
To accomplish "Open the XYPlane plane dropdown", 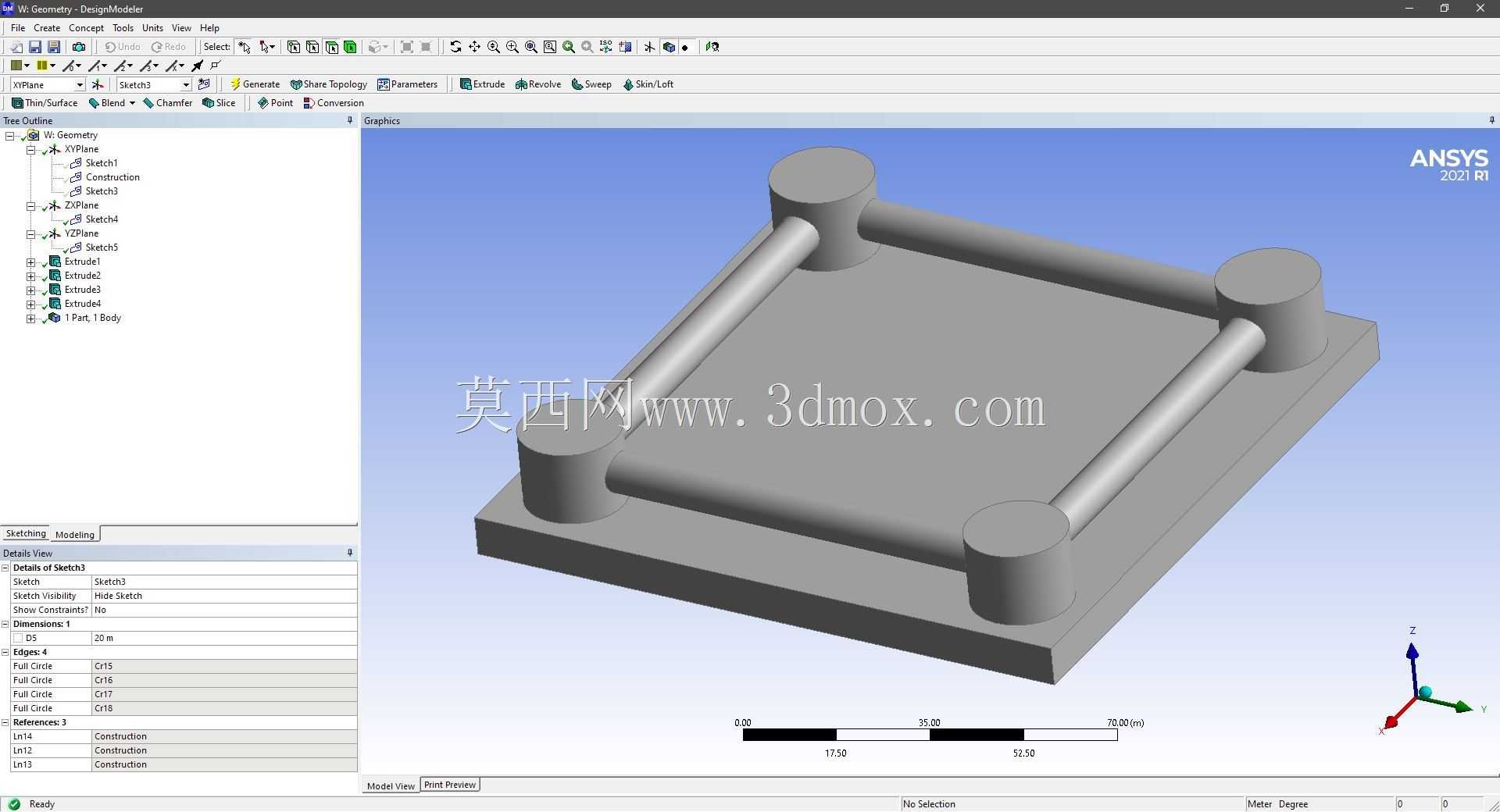I will pos(80,84).
